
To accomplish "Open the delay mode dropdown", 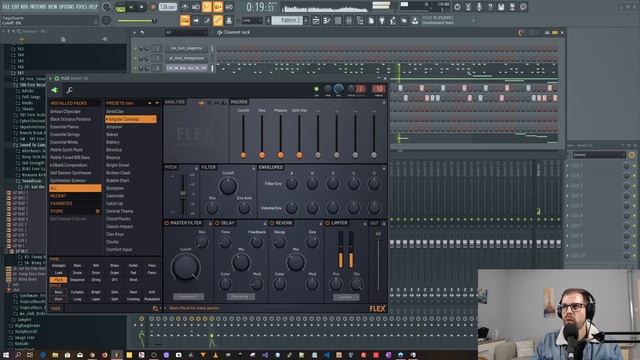I will click(240, 297).
